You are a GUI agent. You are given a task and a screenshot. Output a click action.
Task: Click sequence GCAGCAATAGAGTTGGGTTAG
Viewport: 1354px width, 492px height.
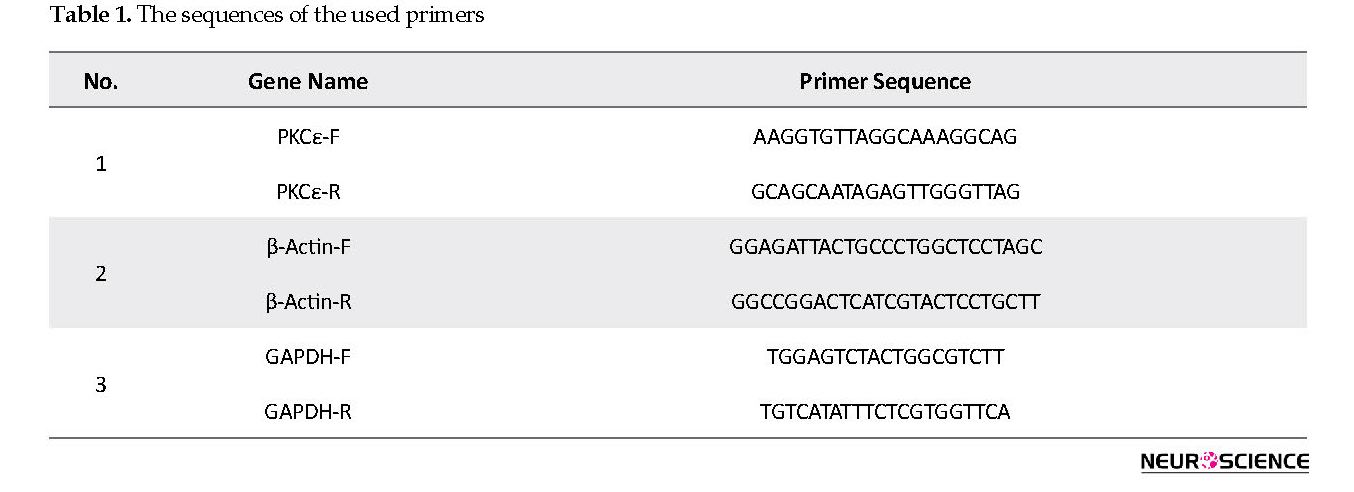click(885, 192)
